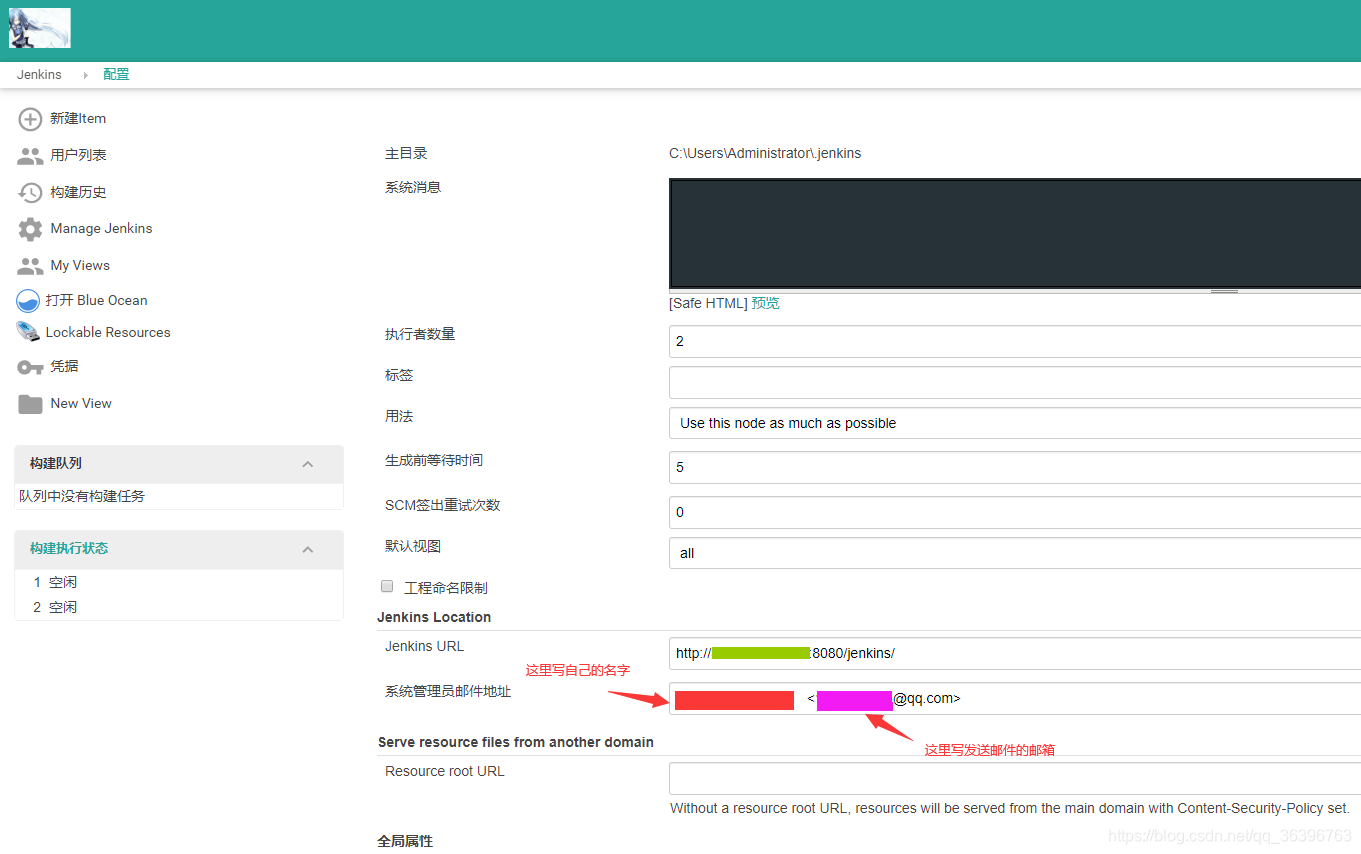1361x854 pixels.
Task: Open the 构建历史 link
Action: pos(78,192)
